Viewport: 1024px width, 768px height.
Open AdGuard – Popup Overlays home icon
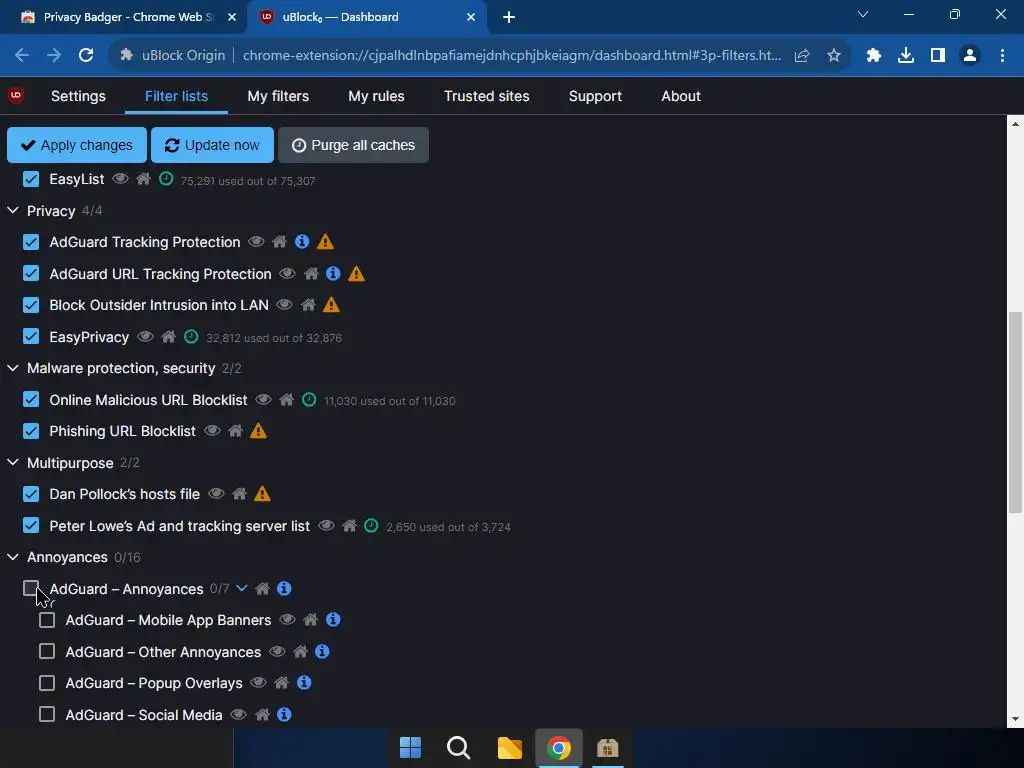(281, 682)
